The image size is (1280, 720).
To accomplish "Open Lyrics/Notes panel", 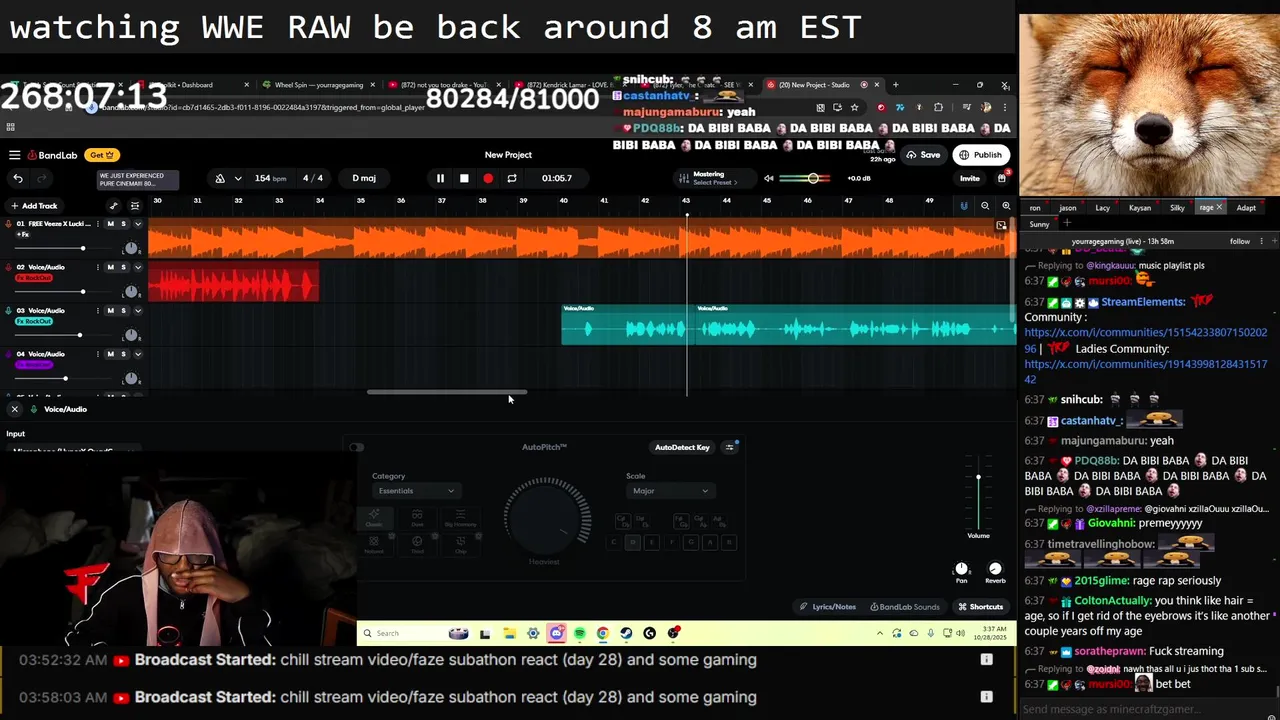I will click(x=827, y=607).
